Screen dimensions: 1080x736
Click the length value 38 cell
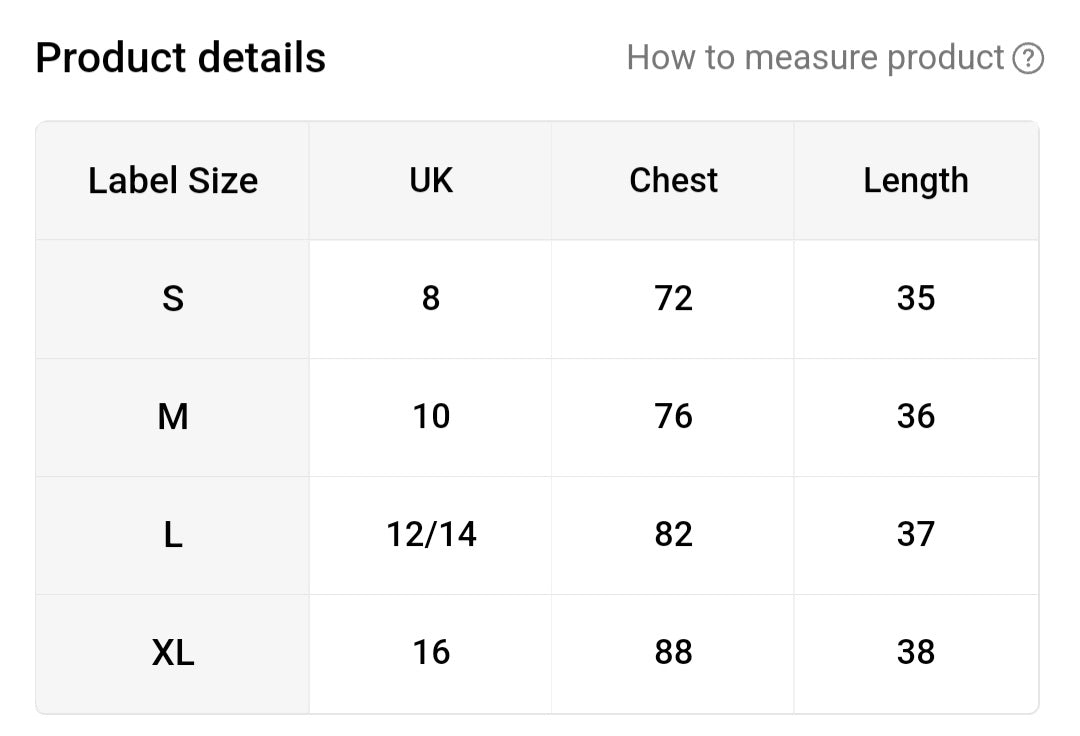pyautogui.click(x=916, y=654)
